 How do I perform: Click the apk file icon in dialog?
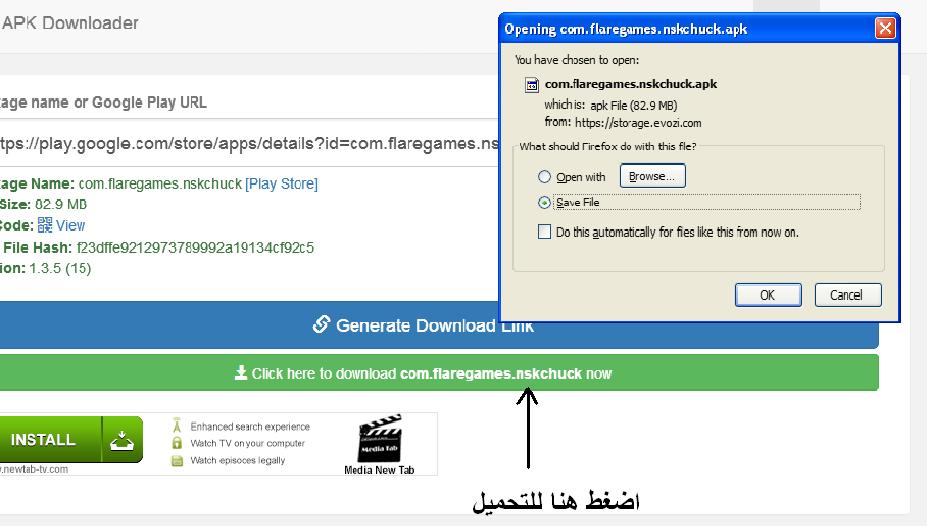pos(532,85)
